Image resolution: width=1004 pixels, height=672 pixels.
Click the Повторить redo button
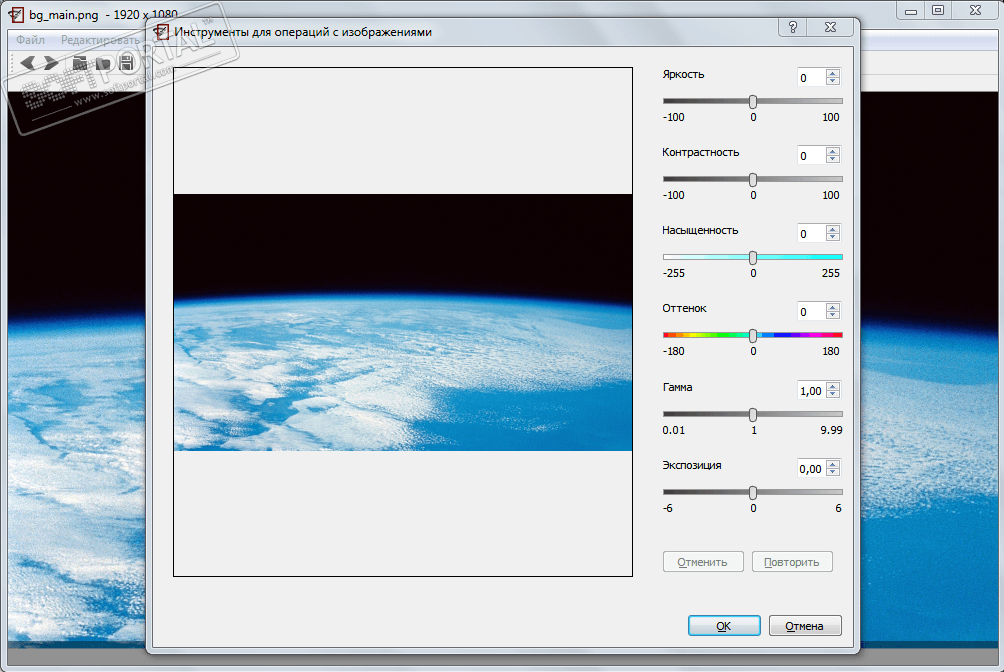pos(792,562)
